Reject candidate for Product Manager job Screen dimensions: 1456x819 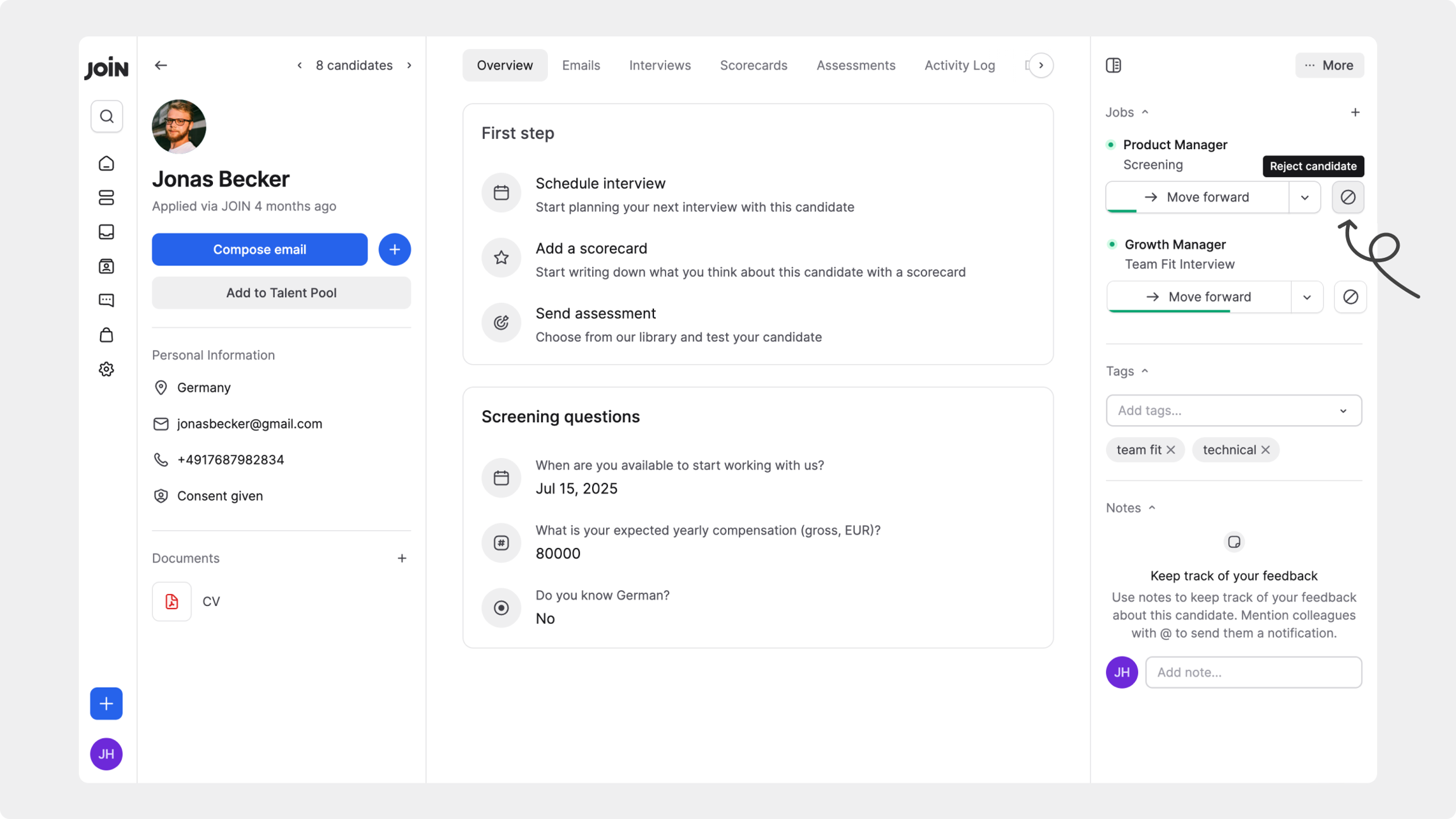click(x=1347, y=197)
